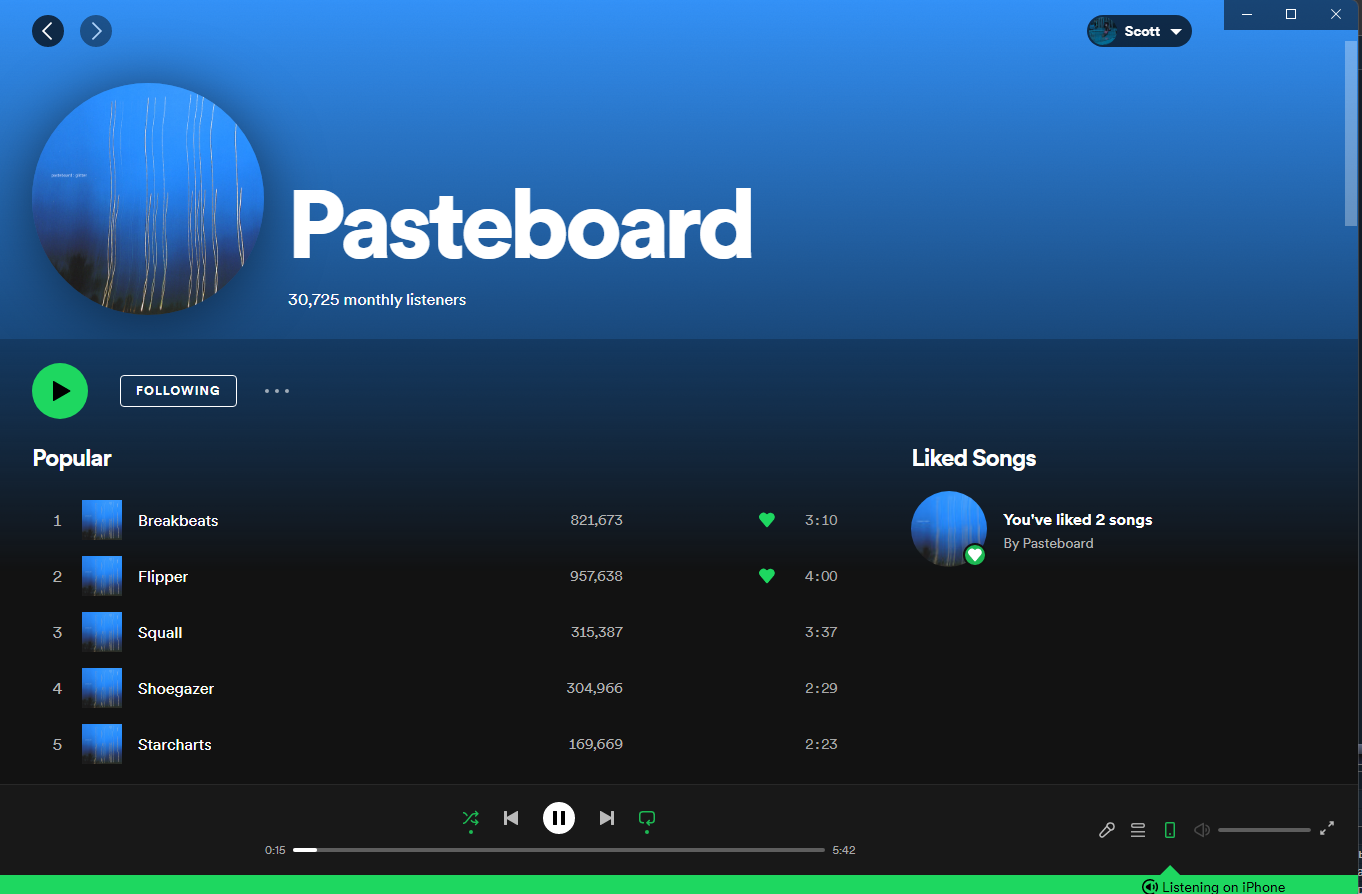Viewport: 1362px width, 894px height.
Task: Play Pasteboard with the green play button
Action: click(x=60, y=391)
